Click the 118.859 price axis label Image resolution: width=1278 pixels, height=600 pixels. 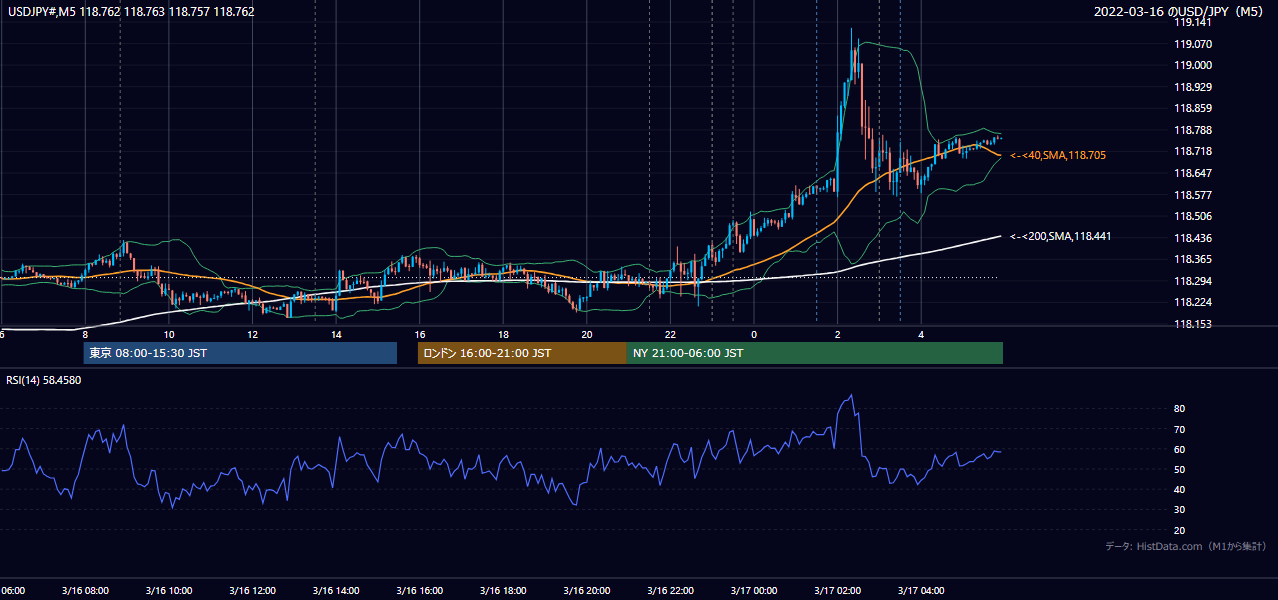(x=1191, y=108)
